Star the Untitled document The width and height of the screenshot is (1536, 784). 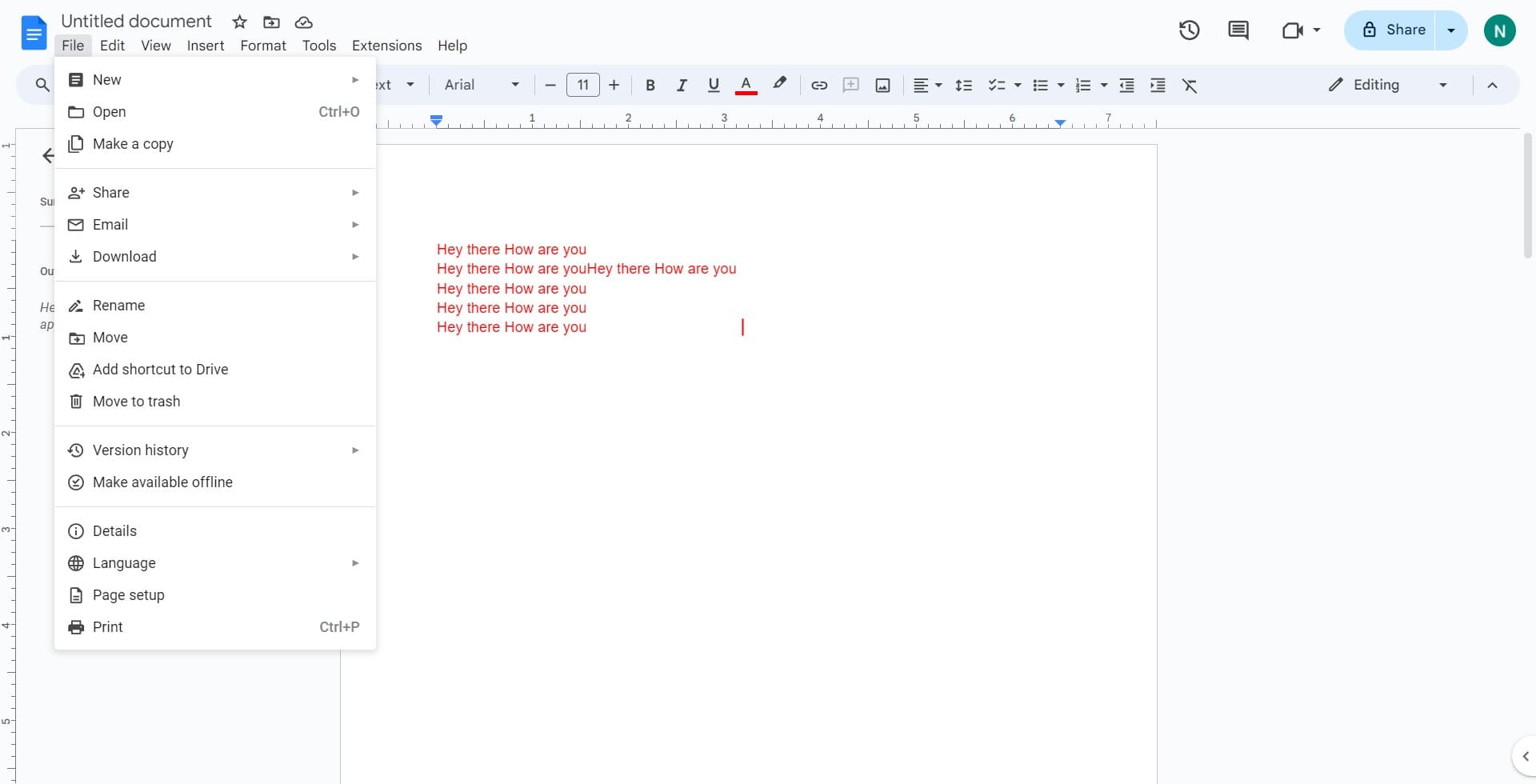pyautogui.click(x=239, y=22)
